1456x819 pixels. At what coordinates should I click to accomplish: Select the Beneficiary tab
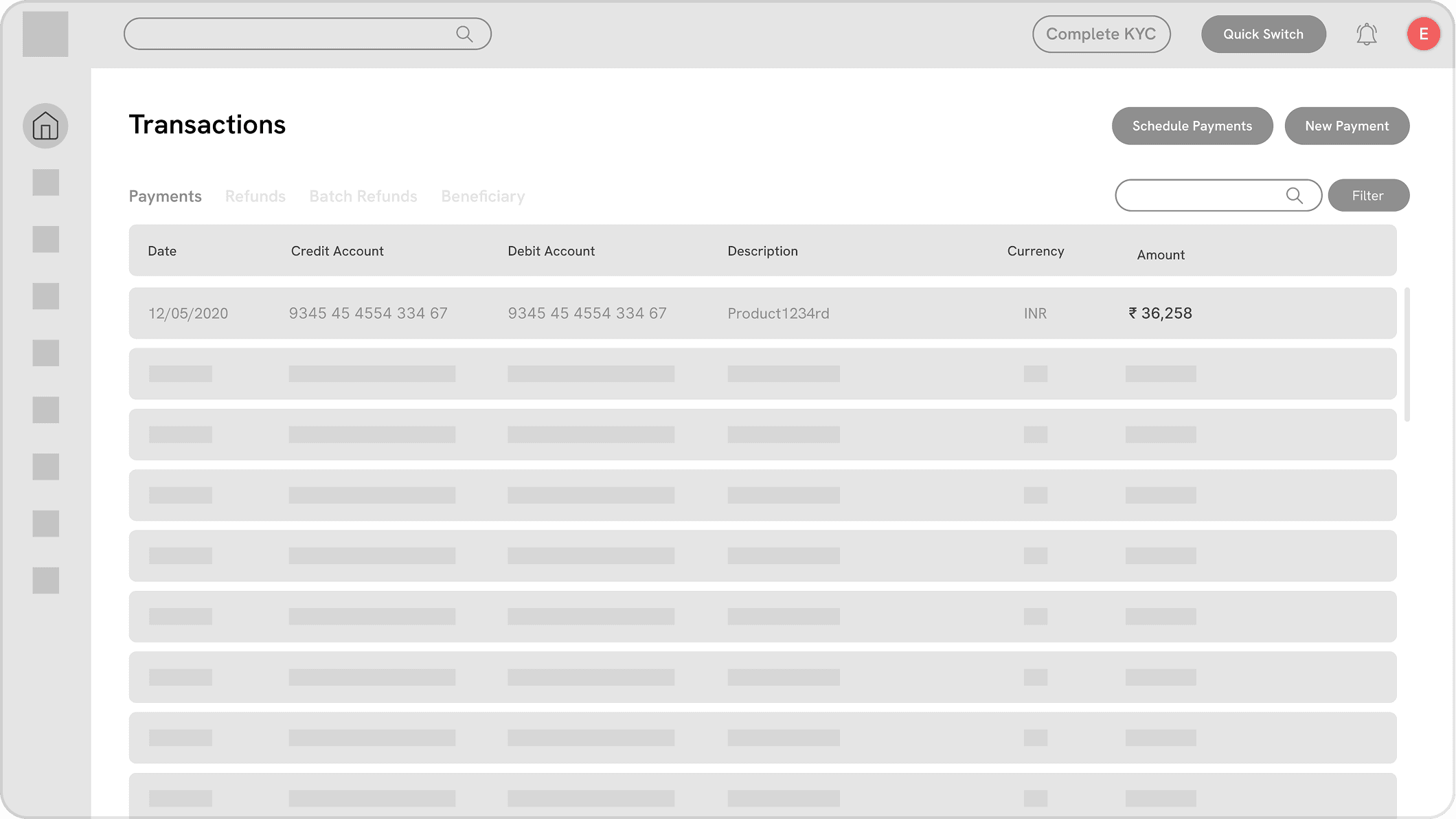[x=483, y=197]
